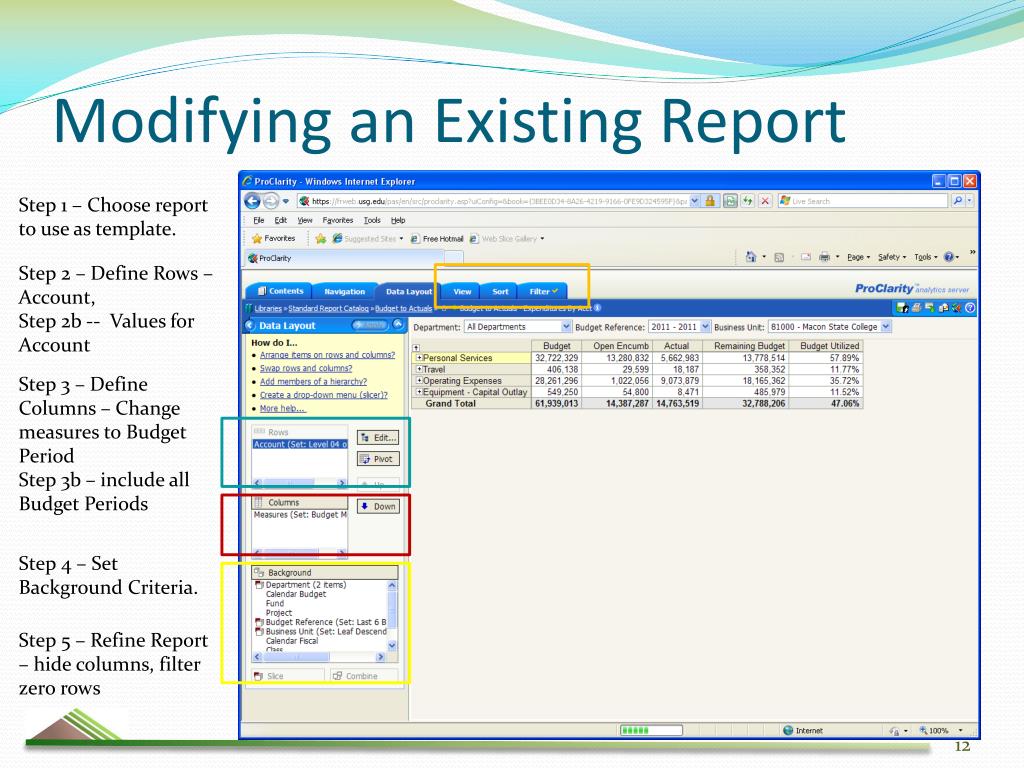Expand the Operating Expenses row

click(419, 381)
